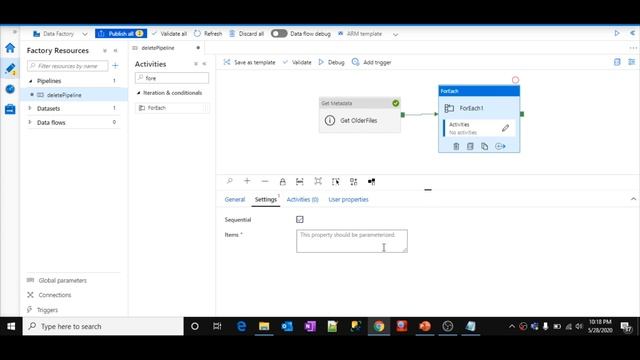Select the Settings tab
The width and height of the screenshot is (640, 360).
266,200
